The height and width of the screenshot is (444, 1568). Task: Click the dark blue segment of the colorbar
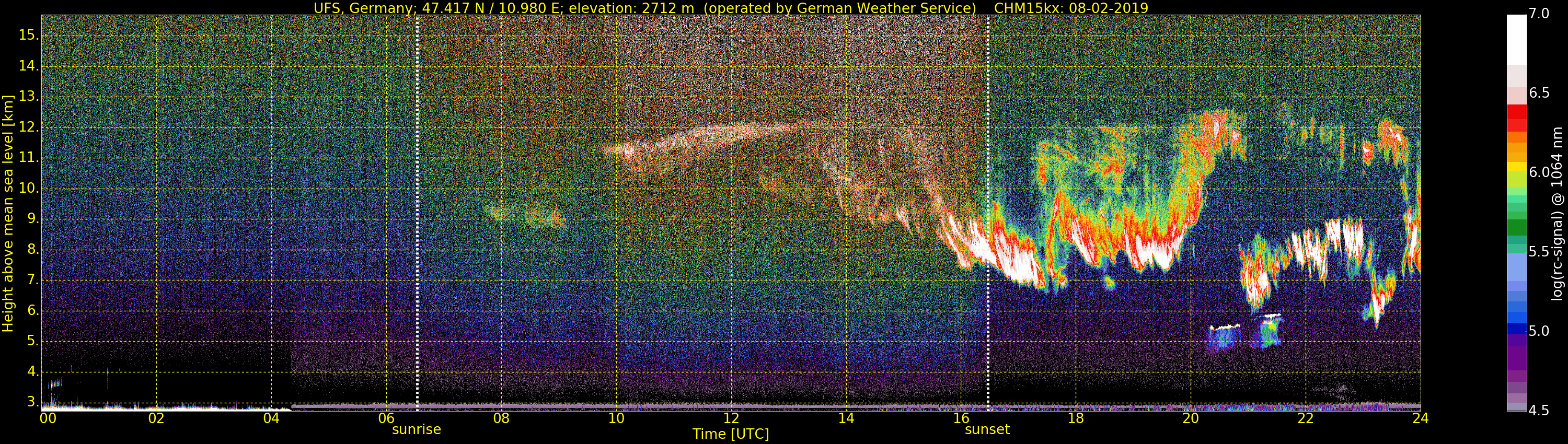(x=1516, y=329)
